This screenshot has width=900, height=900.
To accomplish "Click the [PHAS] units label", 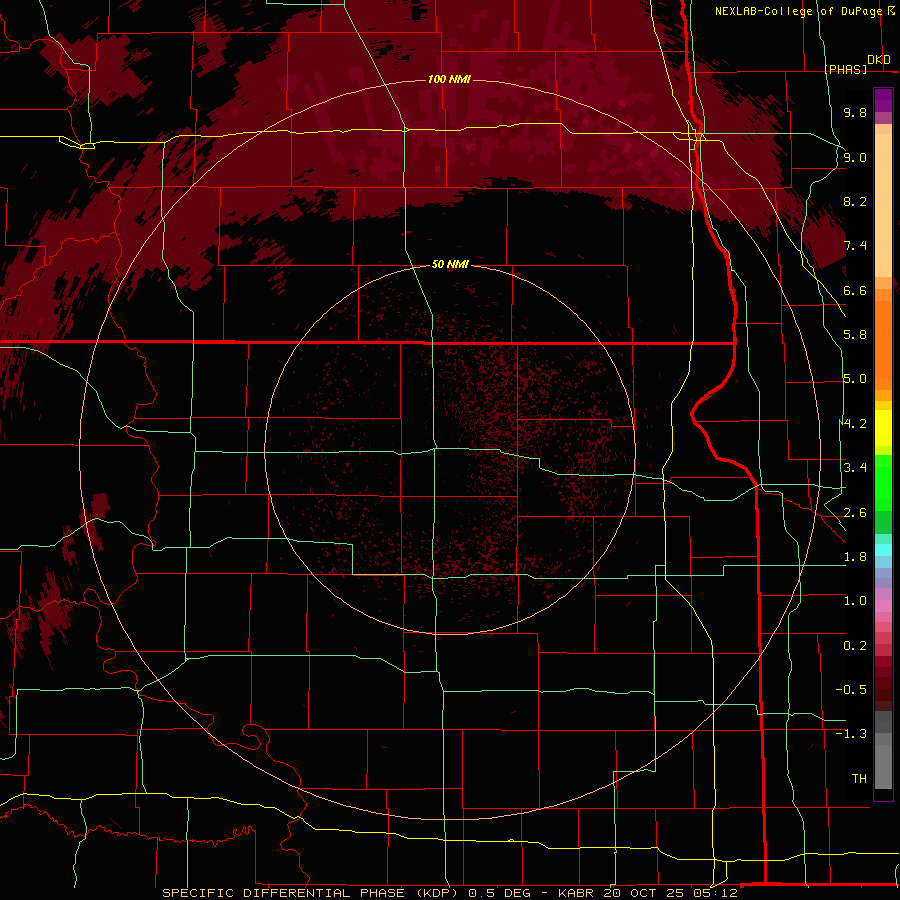I will point(845,69).
